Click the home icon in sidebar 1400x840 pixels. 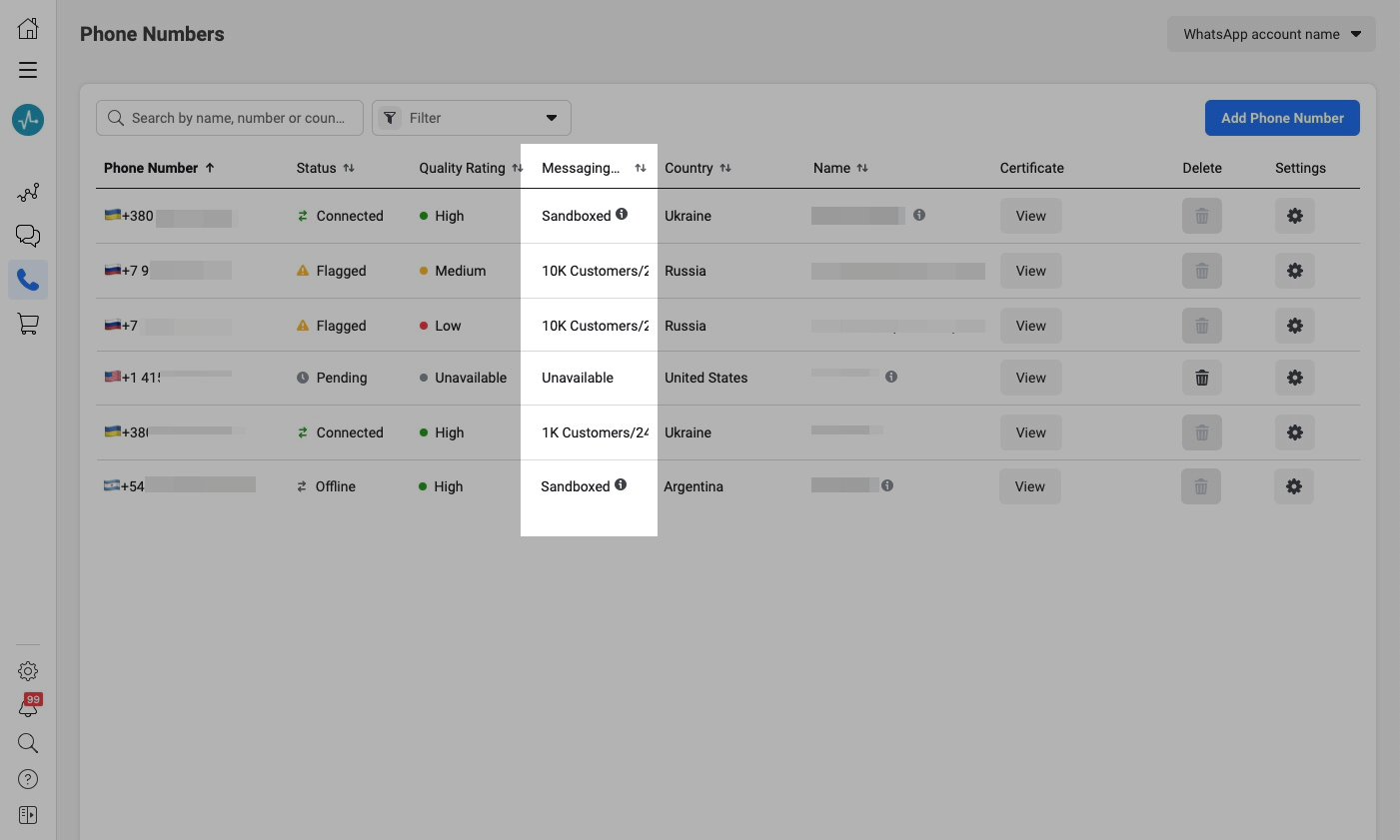coord(28,28)
